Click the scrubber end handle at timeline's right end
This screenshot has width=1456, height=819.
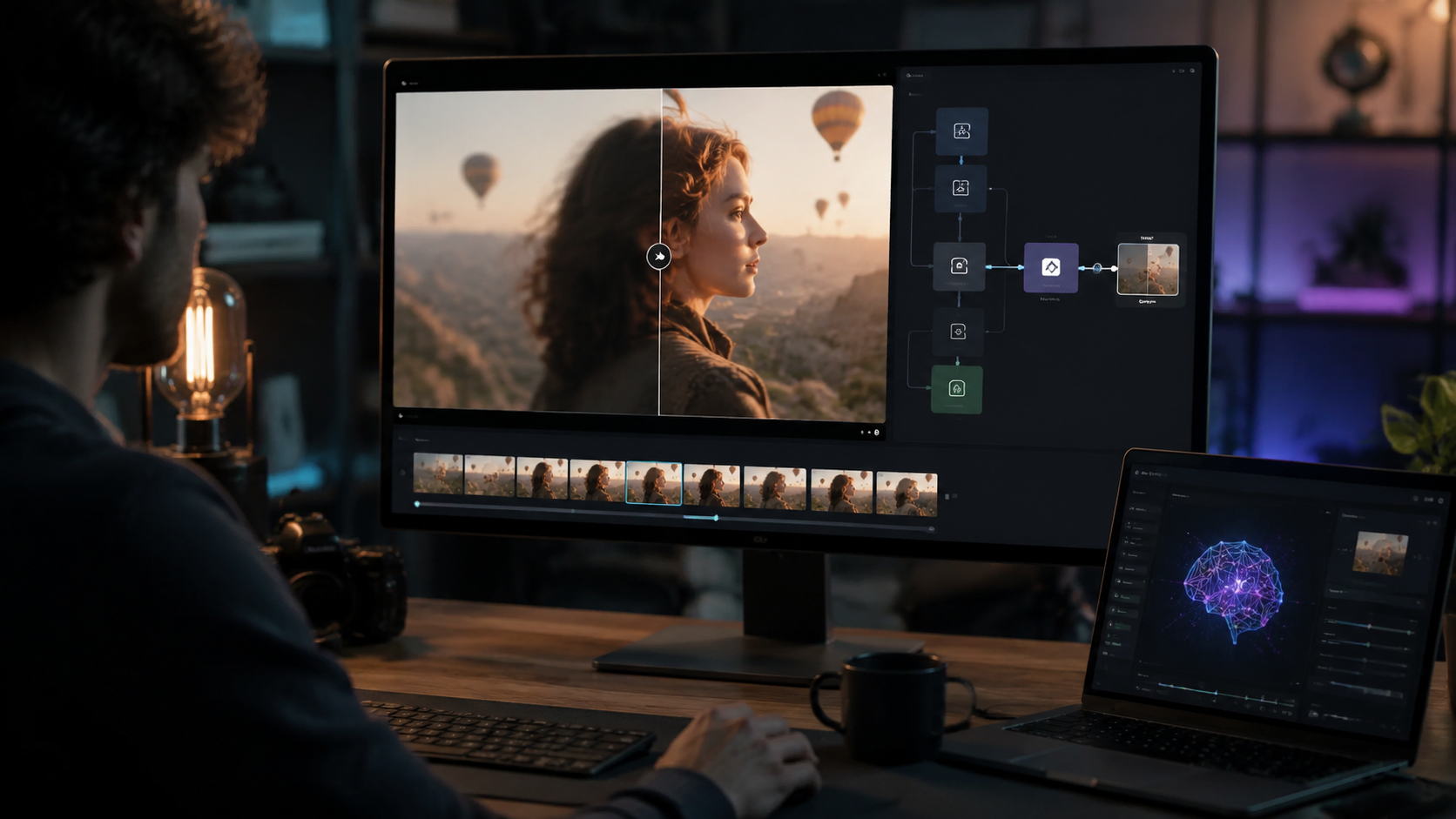click(931, 528)
